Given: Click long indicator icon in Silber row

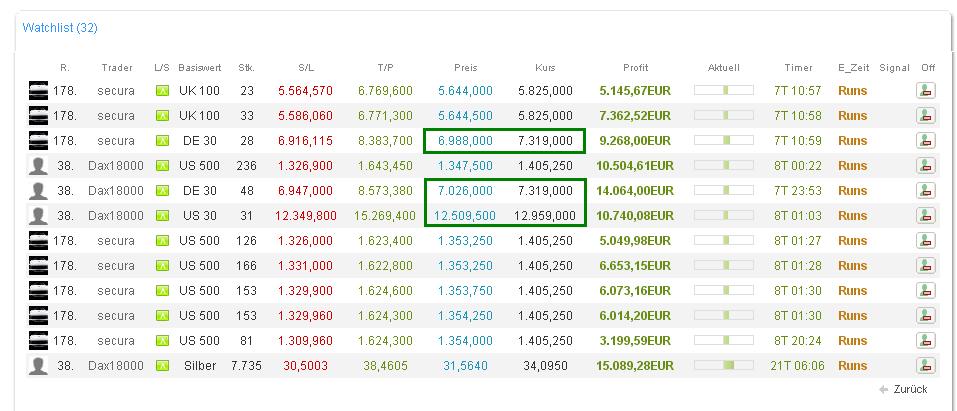Looking at the screenshot, I should [162, 366].
